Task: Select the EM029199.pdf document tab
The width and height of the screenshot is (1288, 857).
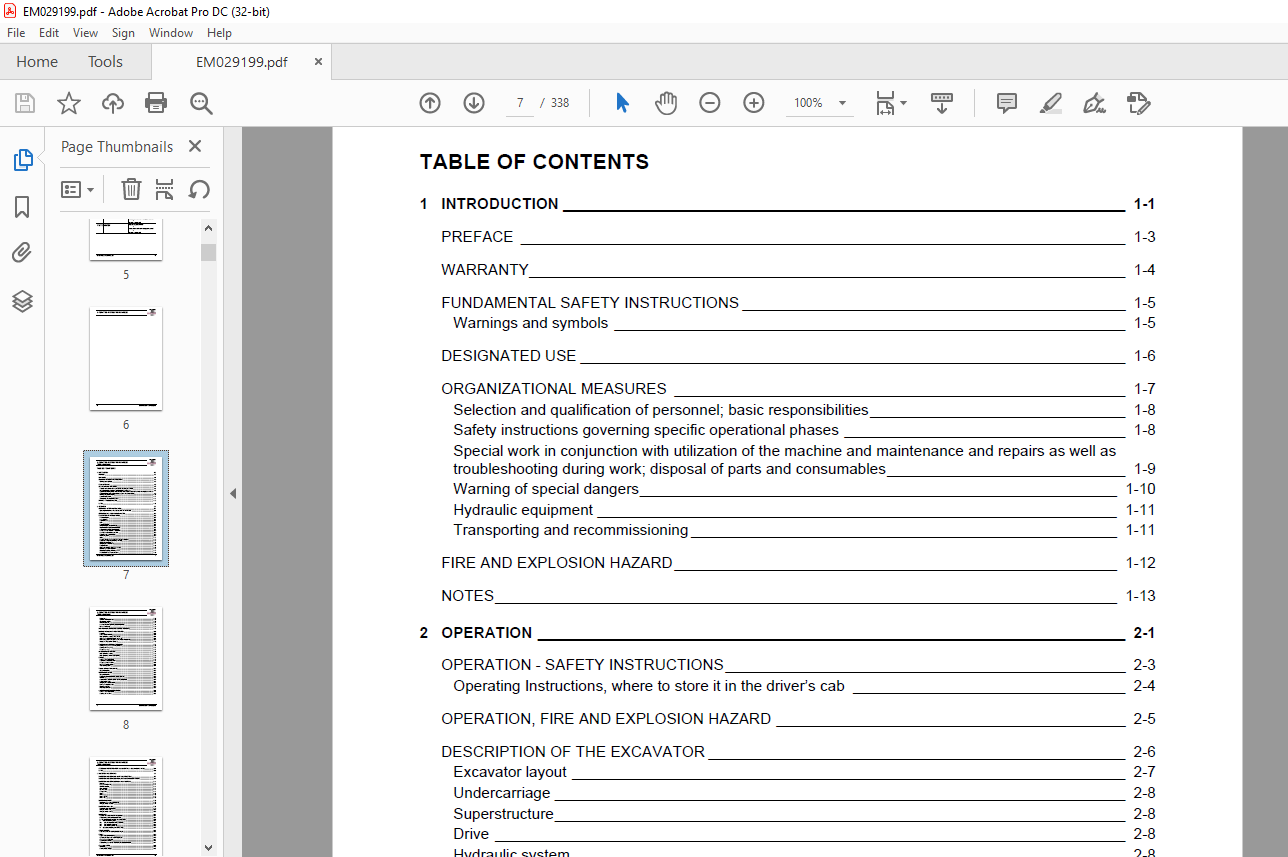Action: [x=241, y=62]
